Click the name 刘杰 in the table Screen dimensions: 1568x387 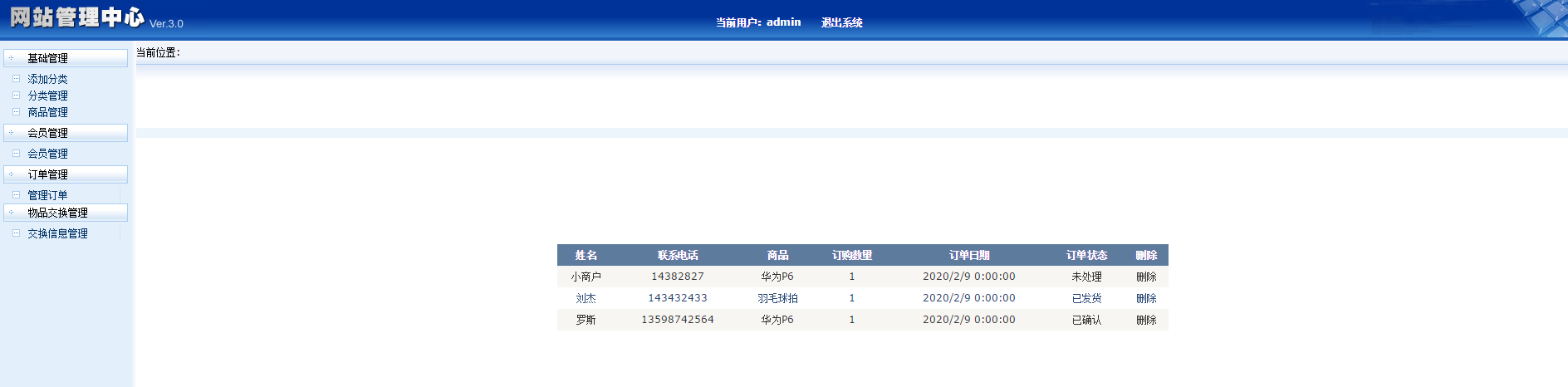click(586, 298)
